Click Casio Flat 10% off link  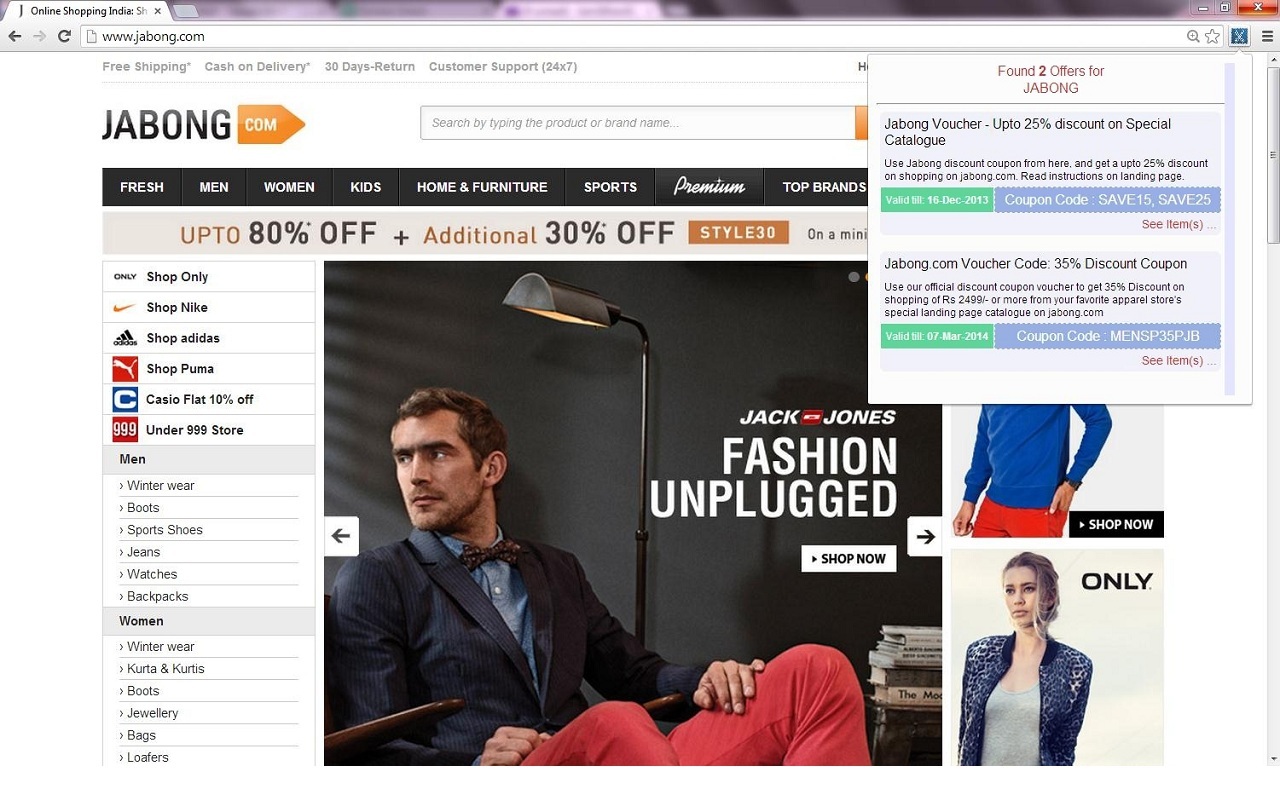(x=200, y=399)
